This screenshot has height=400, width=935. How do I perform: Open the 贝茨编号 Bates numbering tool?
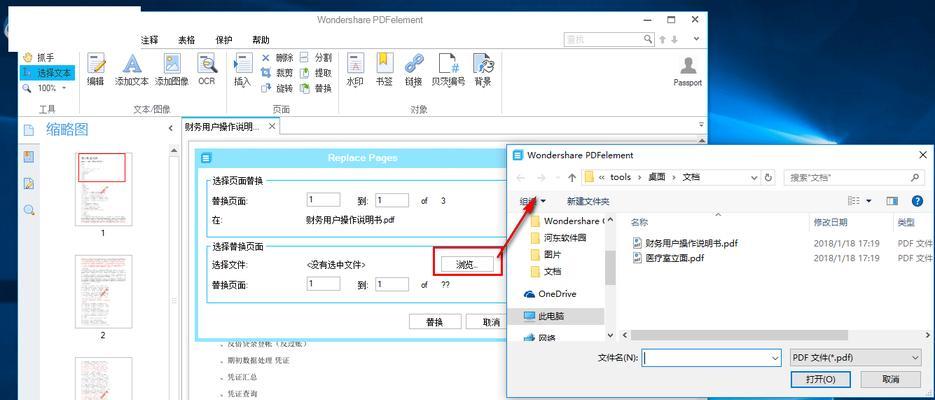point(448,70)
